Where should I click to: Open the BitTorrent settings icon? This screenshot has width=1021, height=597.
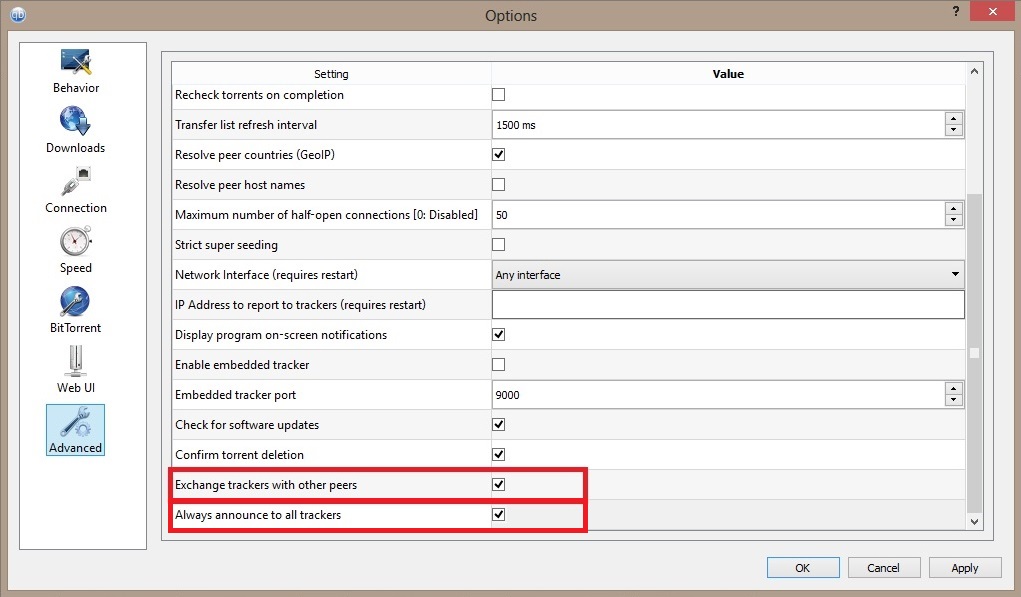click(76, 302)
